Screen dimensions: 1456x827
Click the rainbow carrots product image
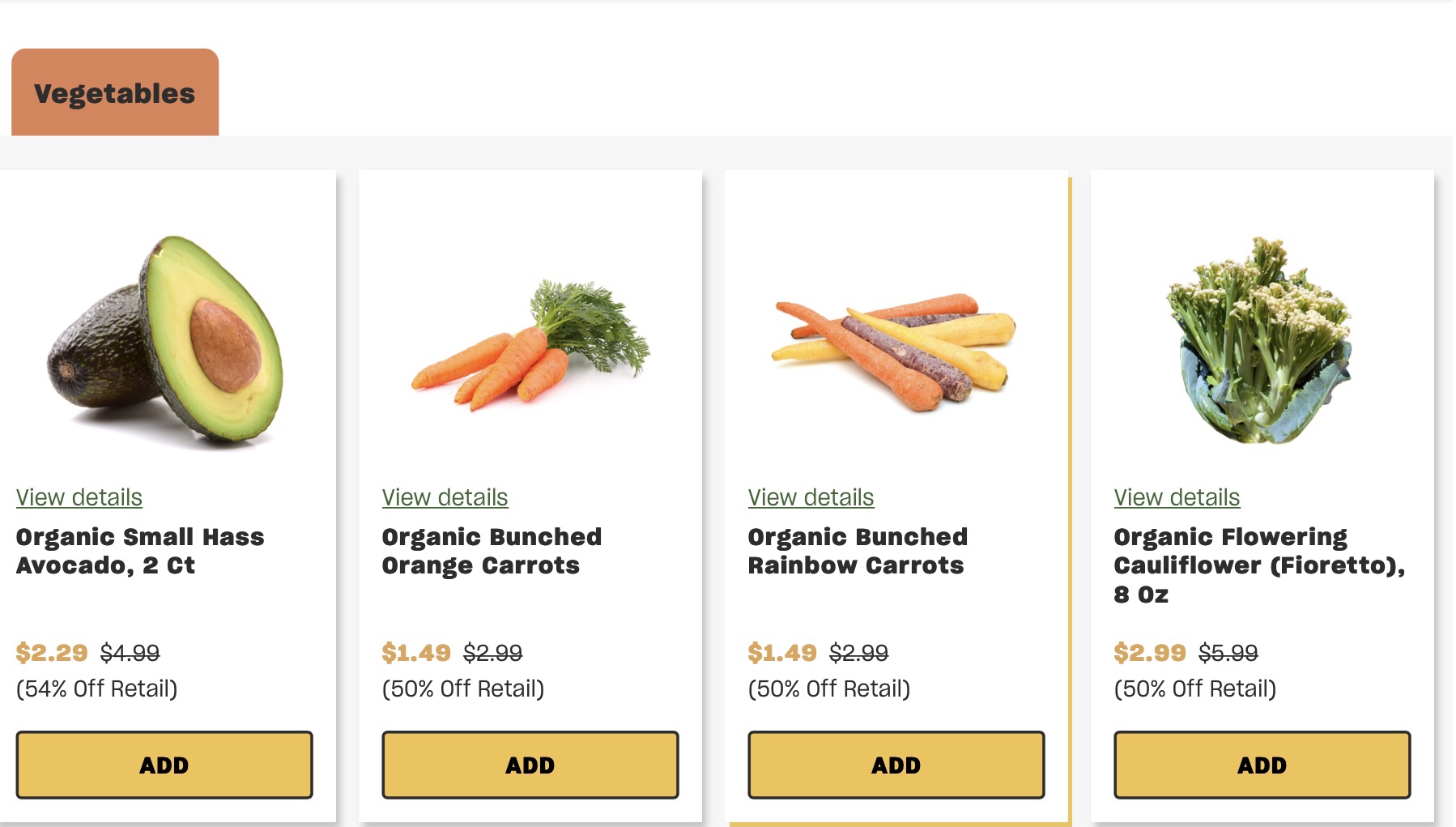coord(895,350)
